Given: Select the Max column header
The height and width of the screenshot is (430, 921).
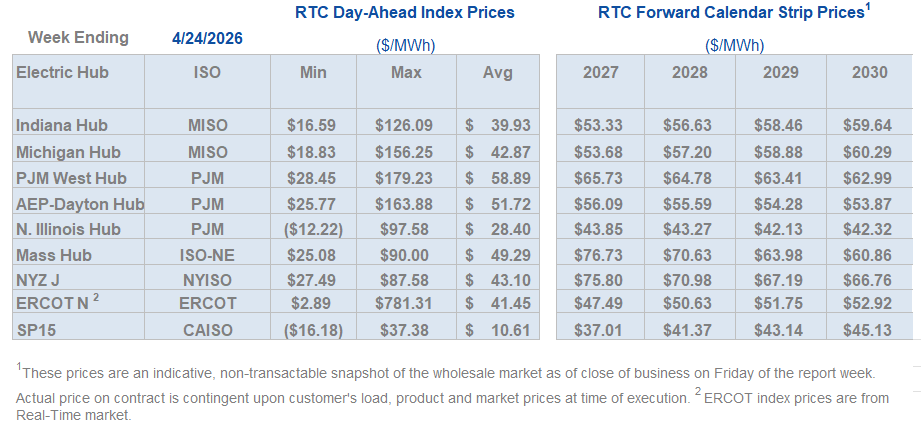Looking at the screenshot, I should click(405, 72).
